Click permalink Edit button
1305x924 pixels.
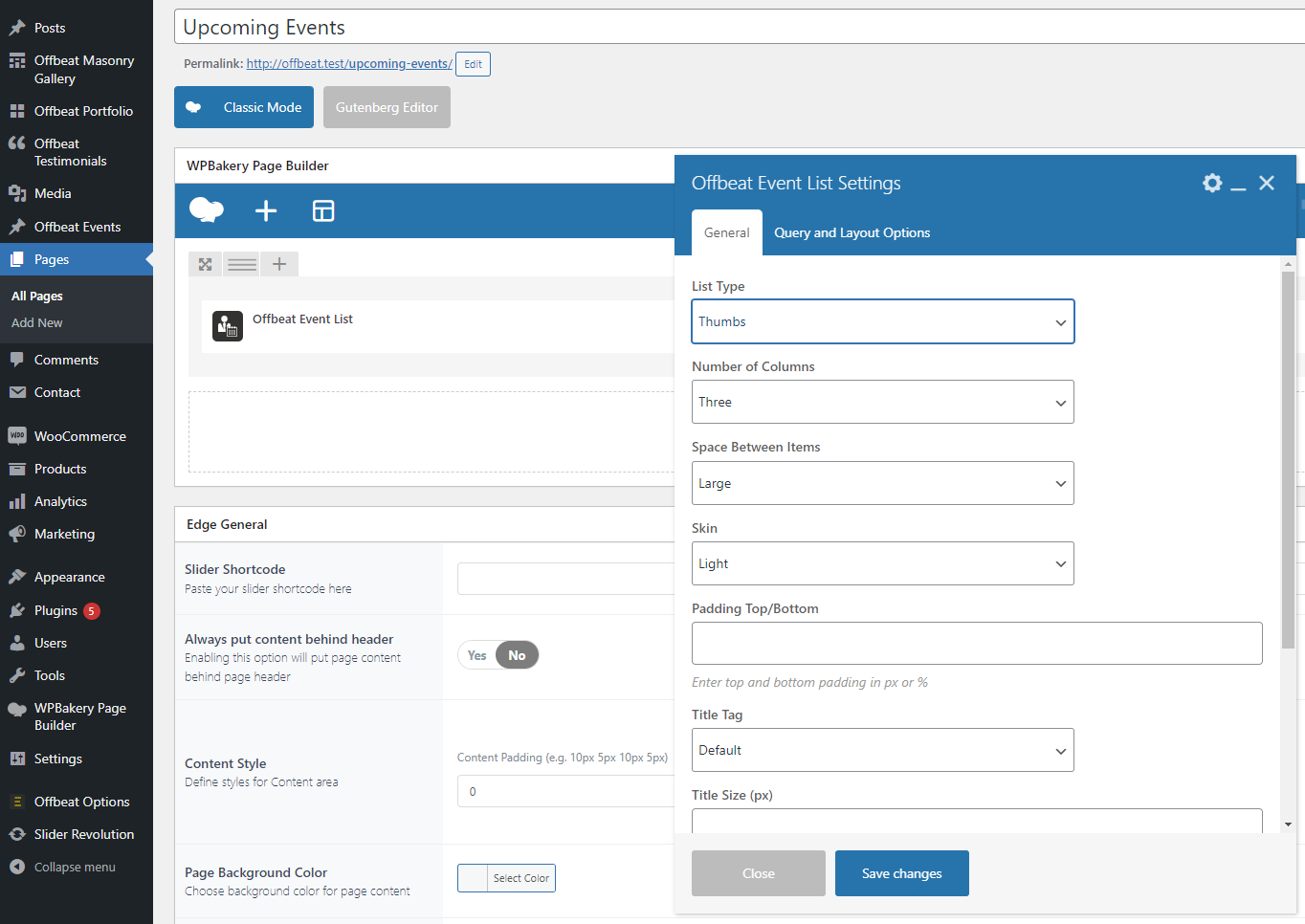473,64
